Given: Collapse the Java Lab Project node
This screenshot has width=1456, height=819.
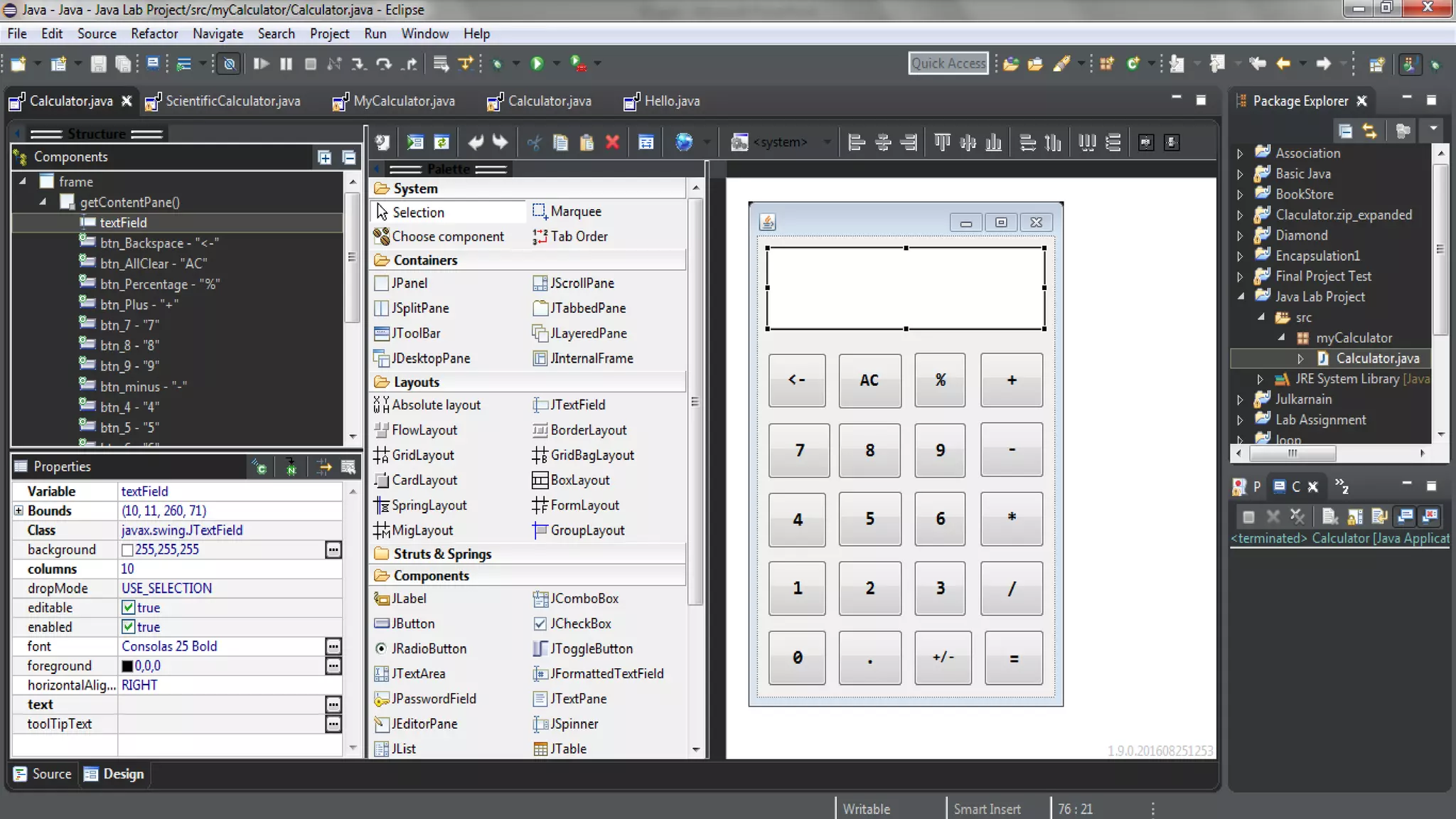Looking at the screenshot, I should click(x=1241, y=296).
